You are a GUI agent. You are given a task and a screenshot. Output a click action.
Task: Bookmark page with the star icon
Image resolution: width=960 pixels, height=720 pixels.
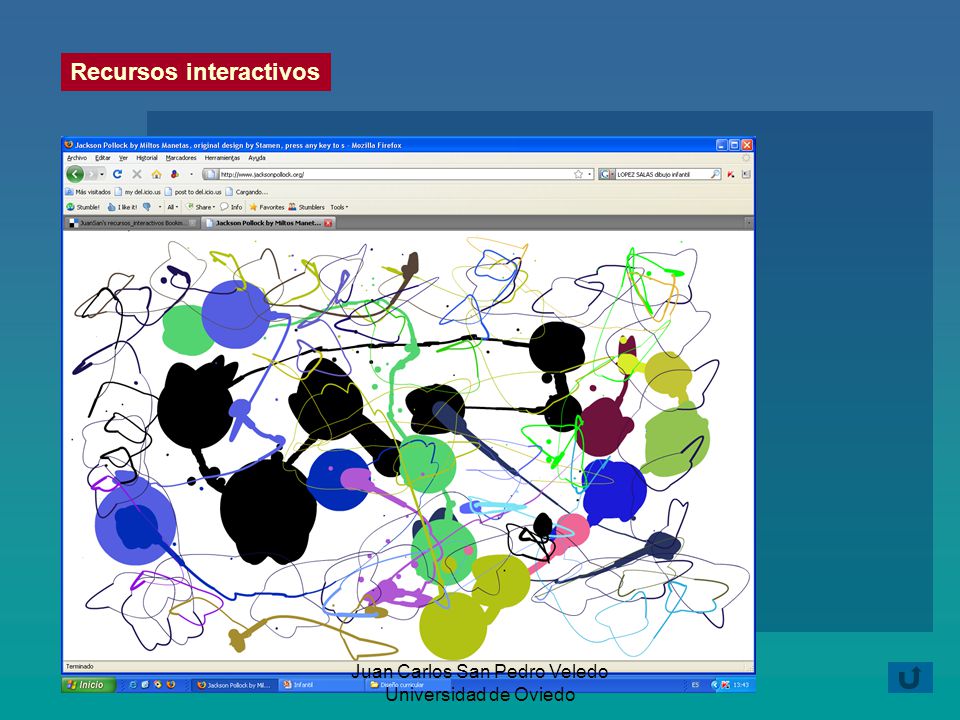(x=578, y=174)
